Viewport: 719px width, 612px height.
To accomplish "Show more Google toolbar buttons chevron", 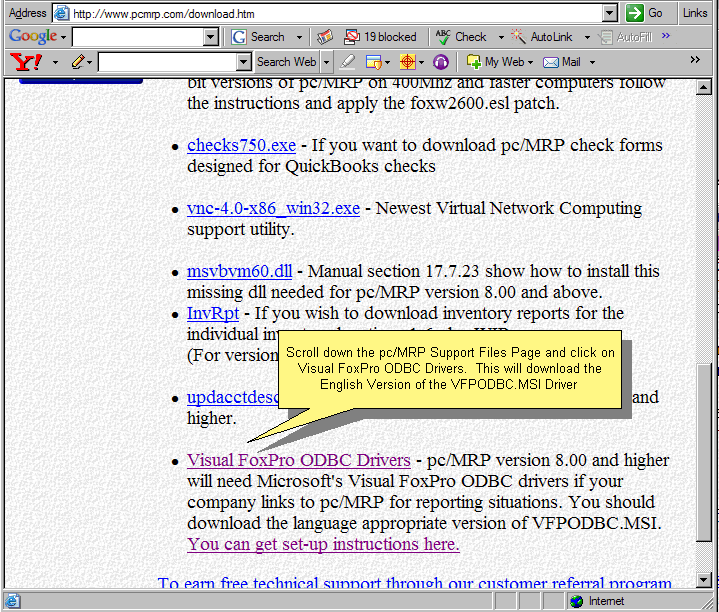I will pyautogui.click(x=666, y=35).
